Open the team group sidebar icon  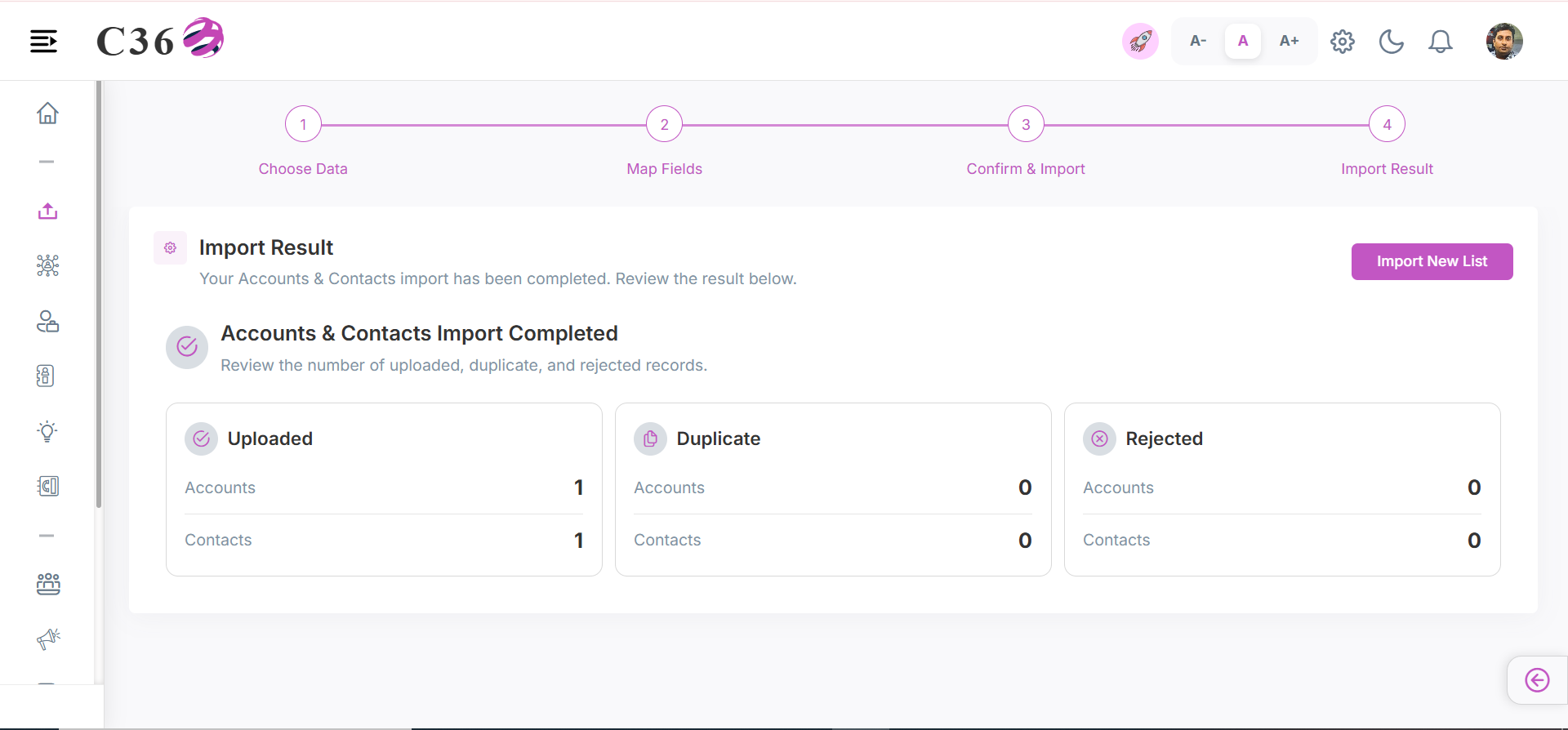(48, 583)
